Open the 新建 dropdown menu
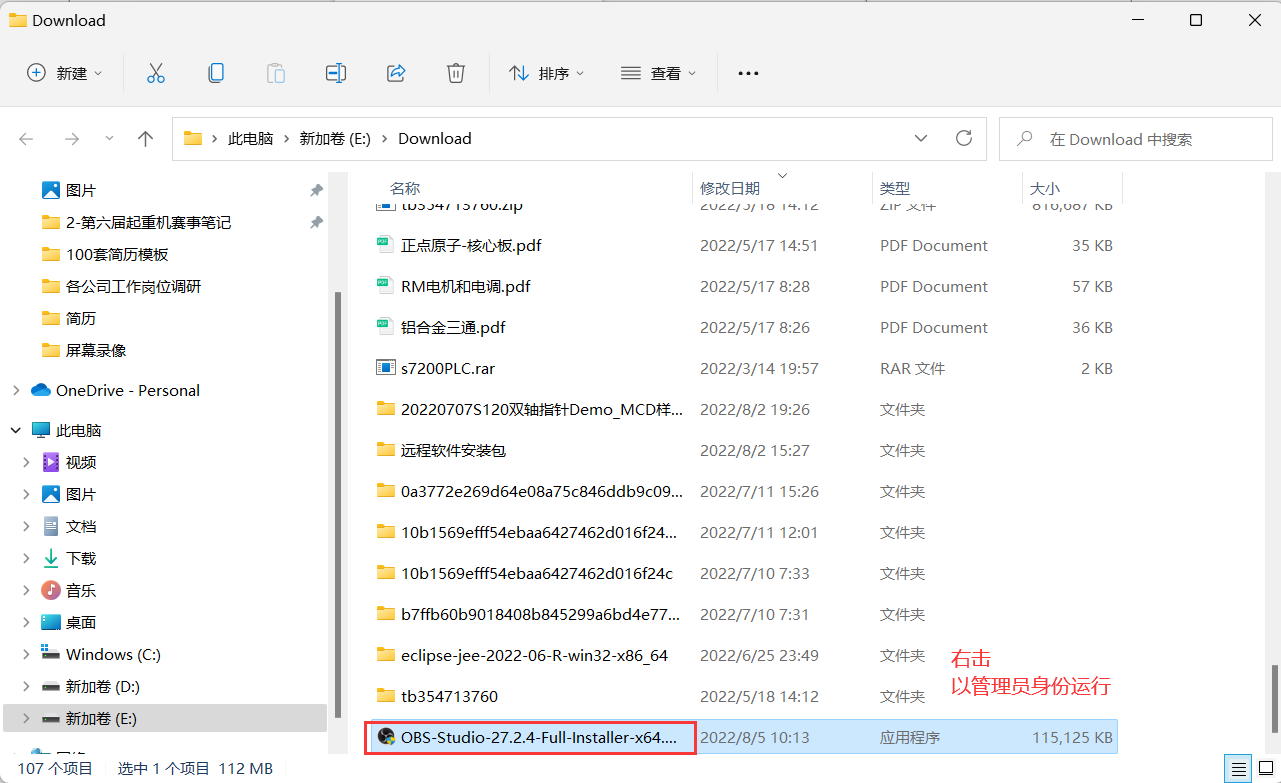1281x783 pixels. click(x=66, y=73)
